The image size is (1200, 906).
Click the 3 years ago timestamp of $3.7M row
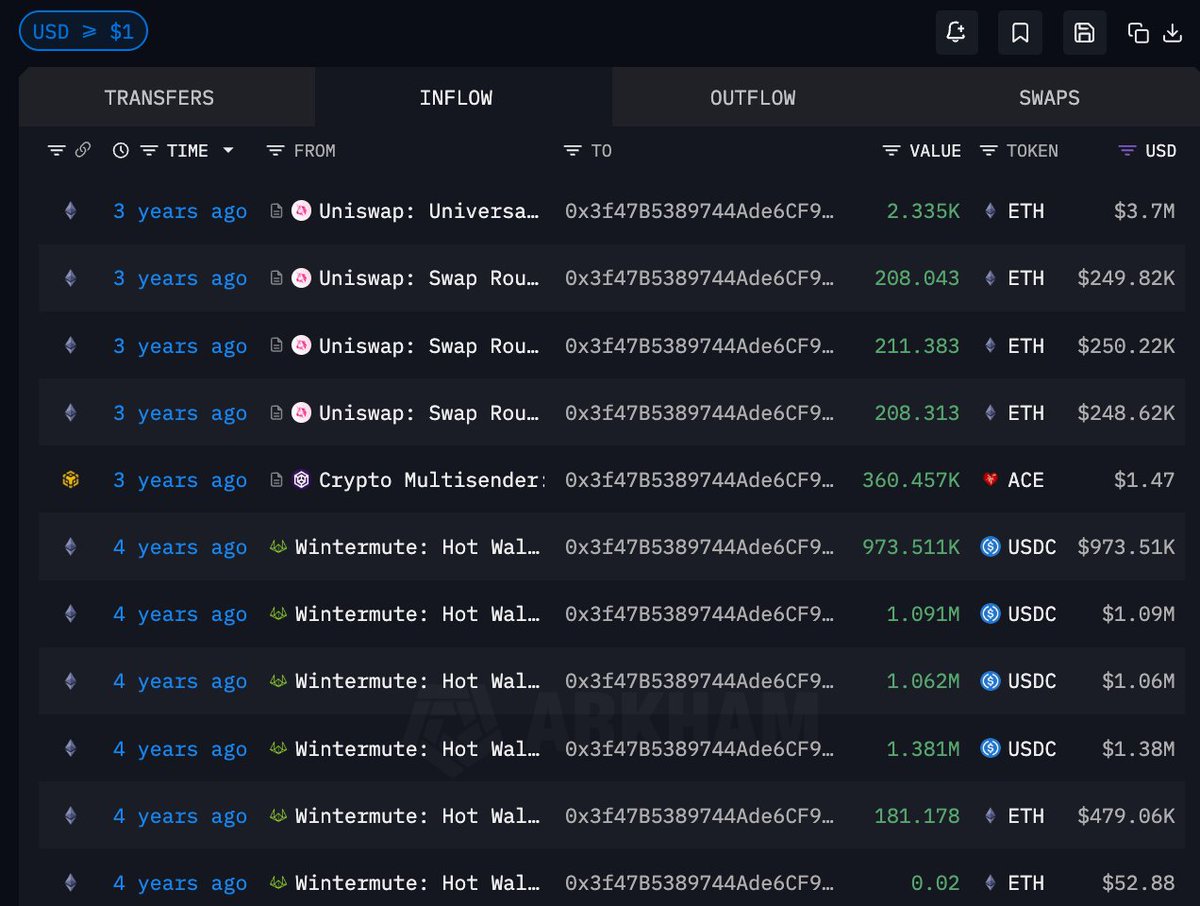(180, 211)
